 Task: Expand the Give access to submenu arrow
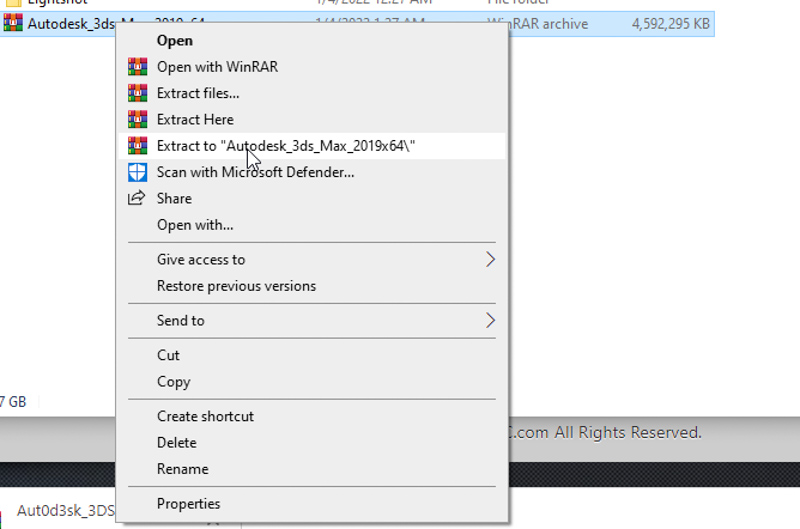(490, 259)
